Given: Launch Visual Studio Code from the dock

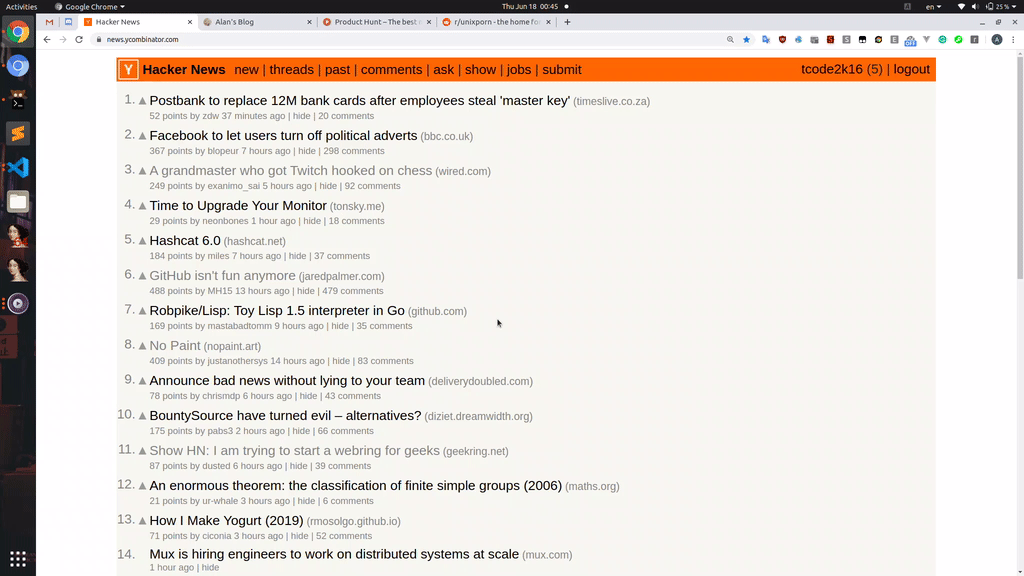Looking at the screenshot, I should [x=18, y=168].
